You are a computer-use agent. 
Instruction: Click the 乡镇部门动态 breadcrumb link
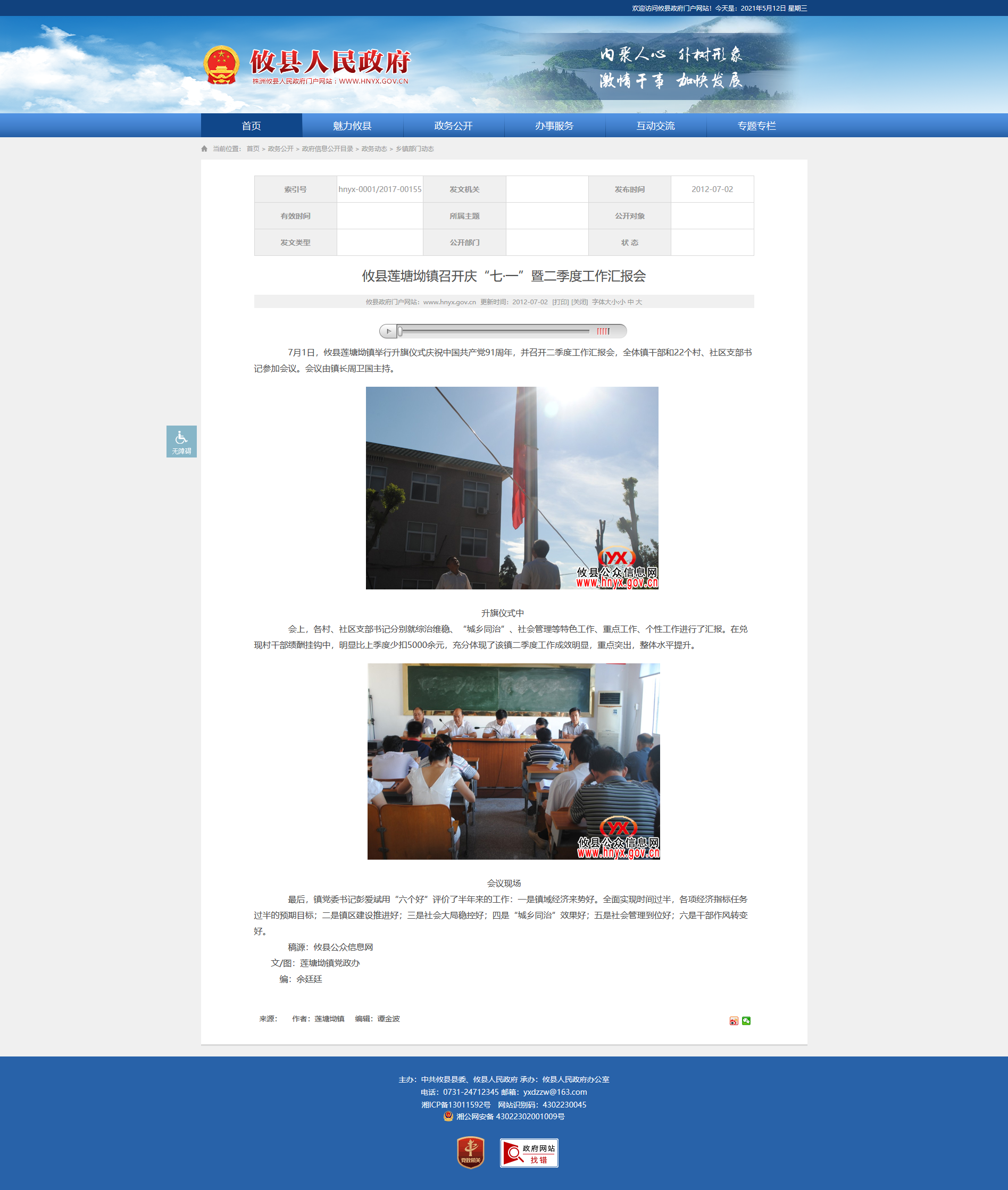(x=415, y=148)
